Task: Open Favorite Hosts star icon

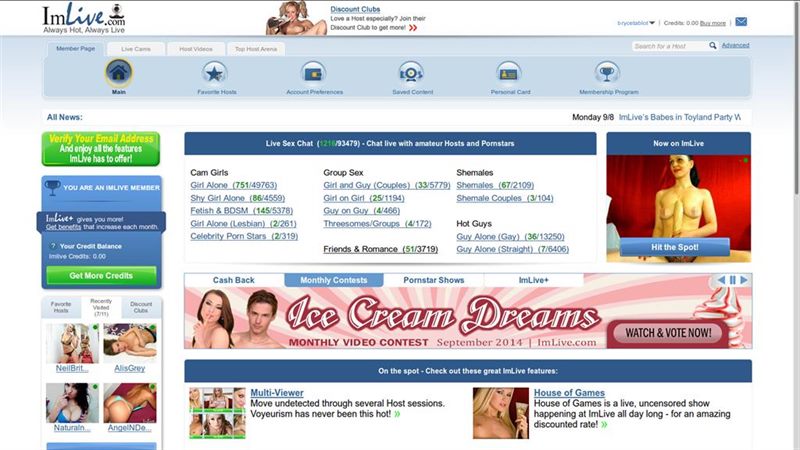Action: pyautogui.click(x=214, y=73)
